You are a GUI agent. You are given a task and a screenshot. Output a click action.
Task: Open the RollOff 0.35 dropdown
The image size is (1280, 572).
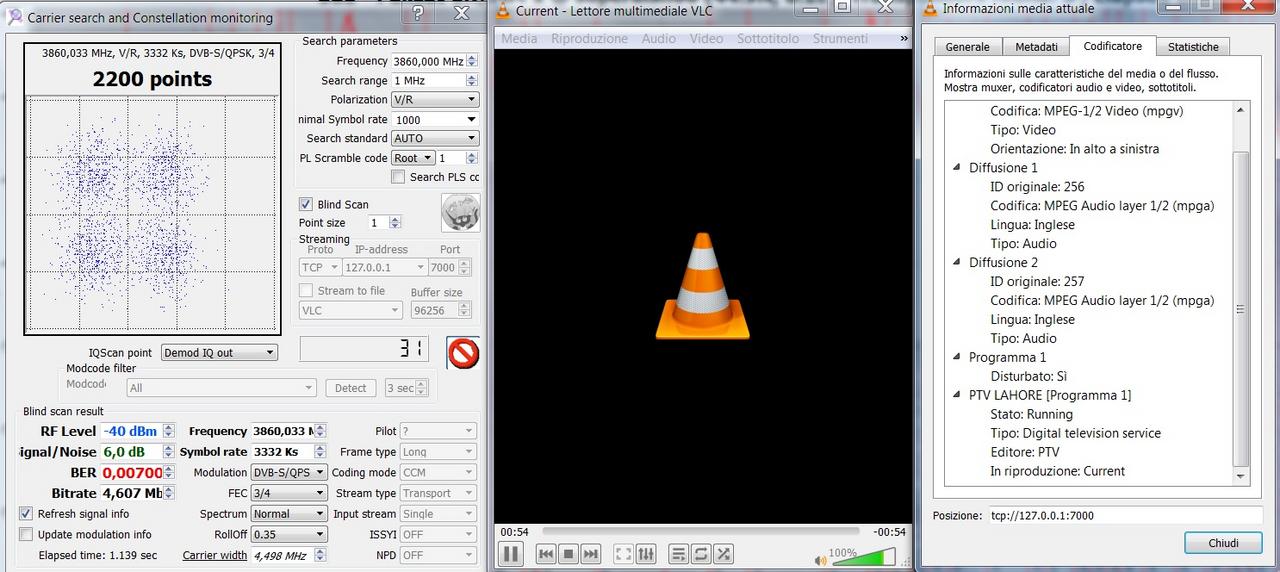click(x=288, y=534)
